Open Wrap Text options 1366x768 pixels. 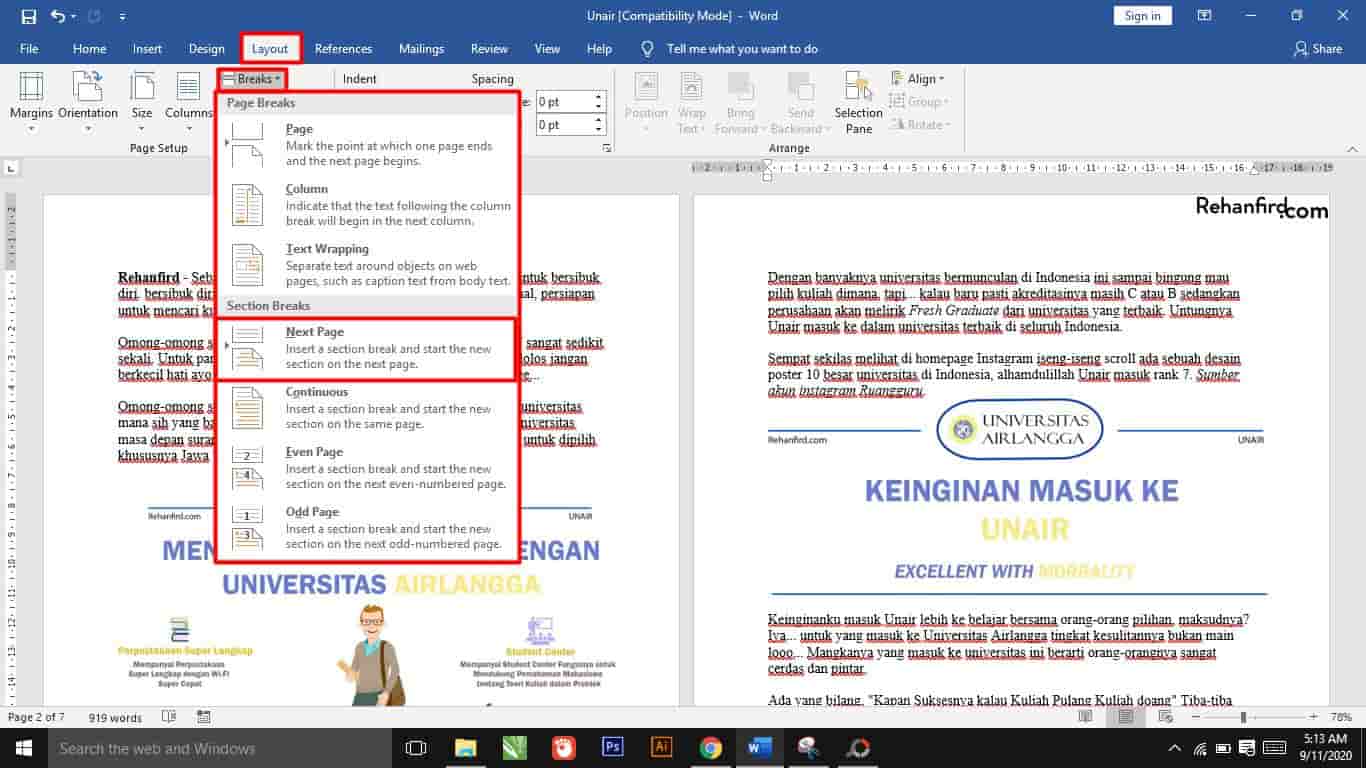click(x=691, y=103)
